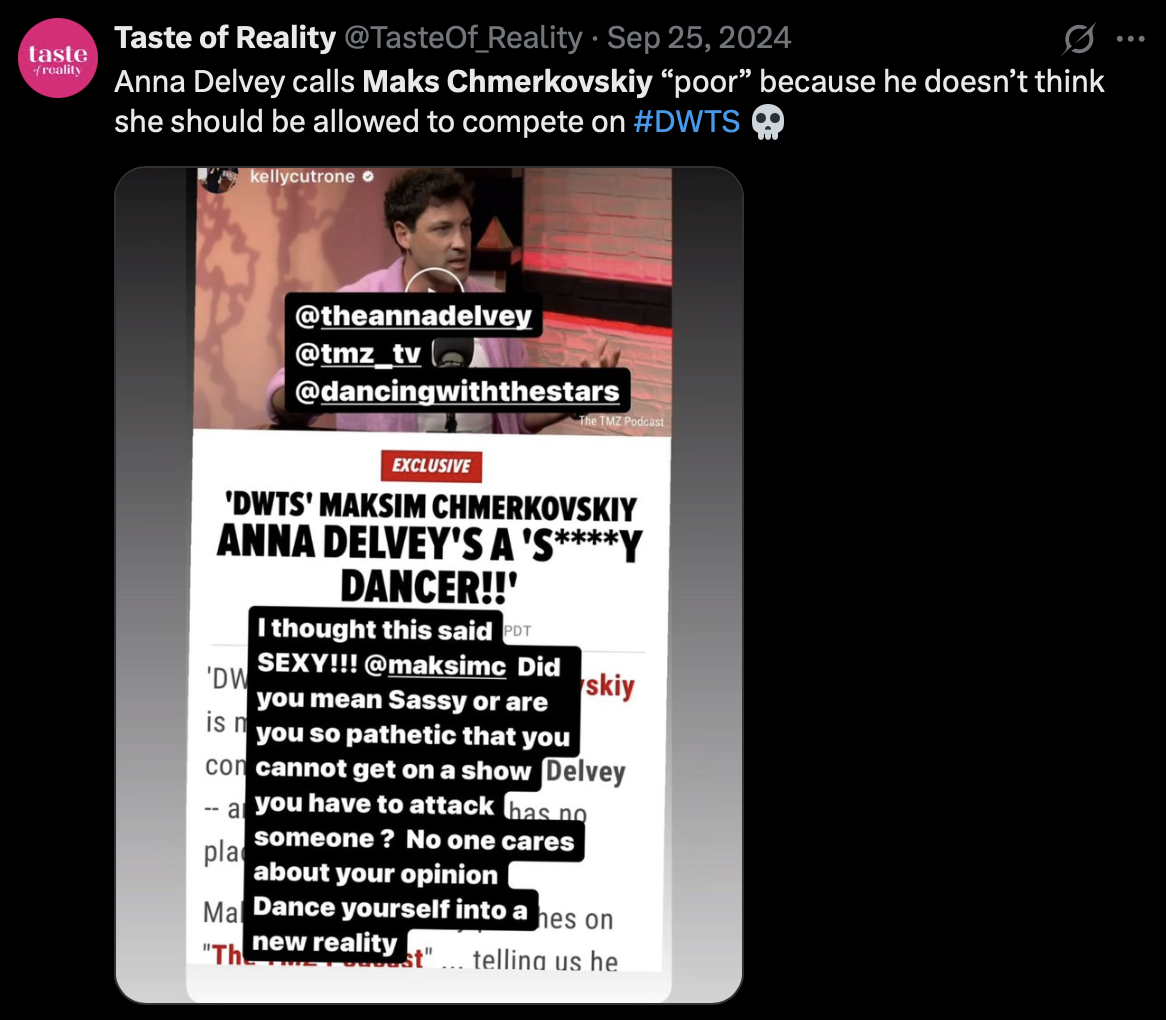
Task: Open the attached story screenshot image
Action: (429, 584)
